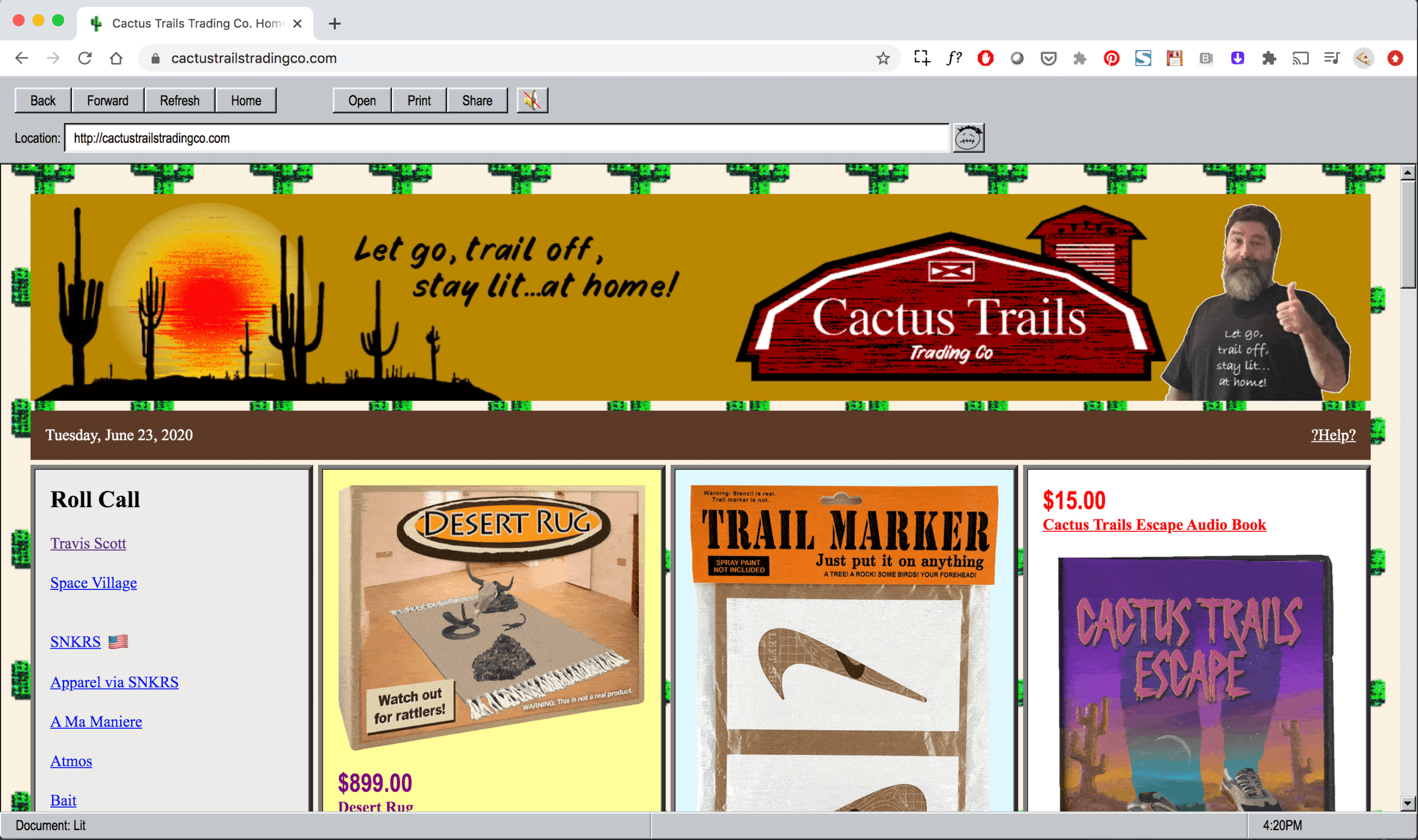Image resolution: width=1418 pixels, height=840 pixels.
Task: Click the browser reload icon
Action: (85, 58)
